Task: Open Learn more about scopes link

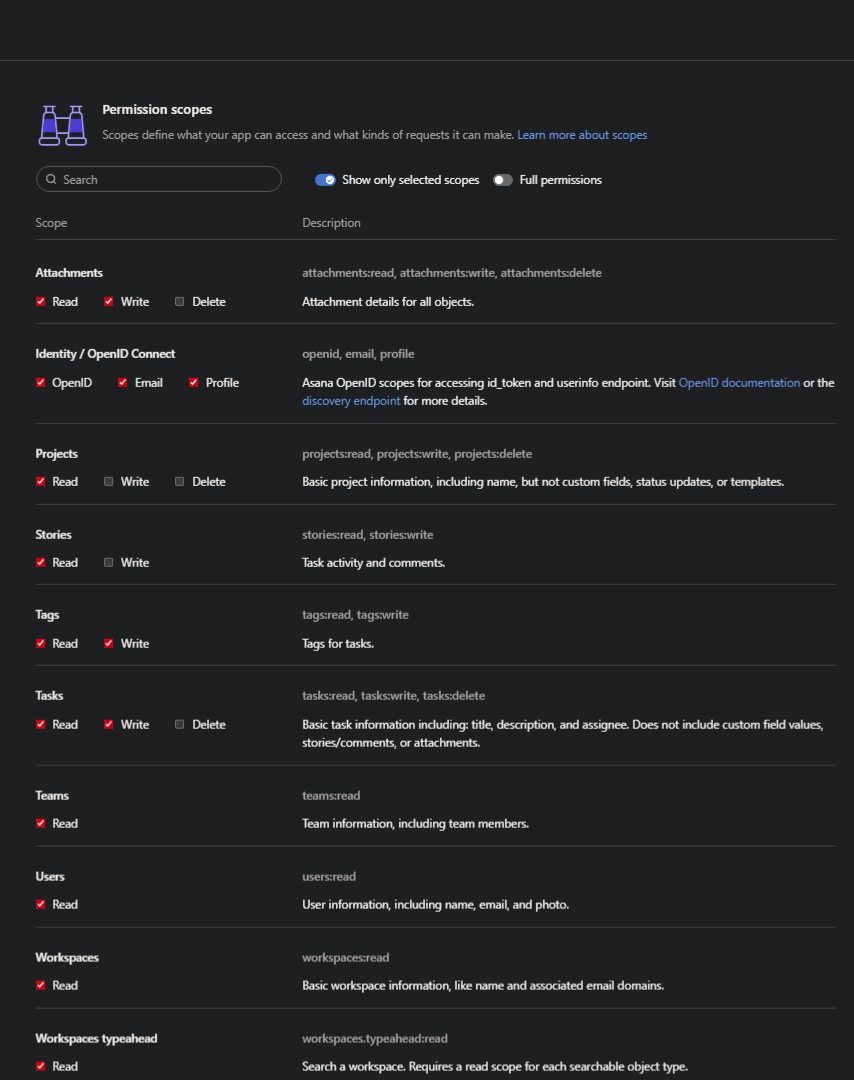Action: coord(582,135)
